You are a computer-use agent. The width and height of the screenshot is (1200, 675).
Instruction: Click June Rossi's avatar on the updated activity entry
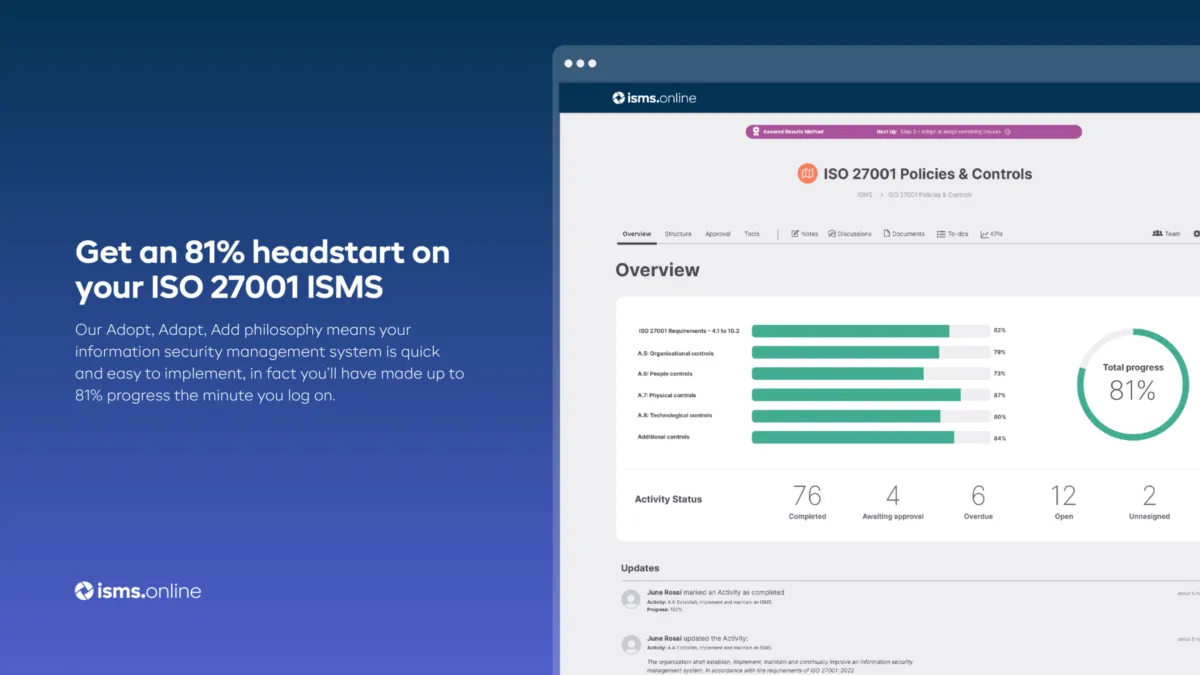click(x=631, y=645)
